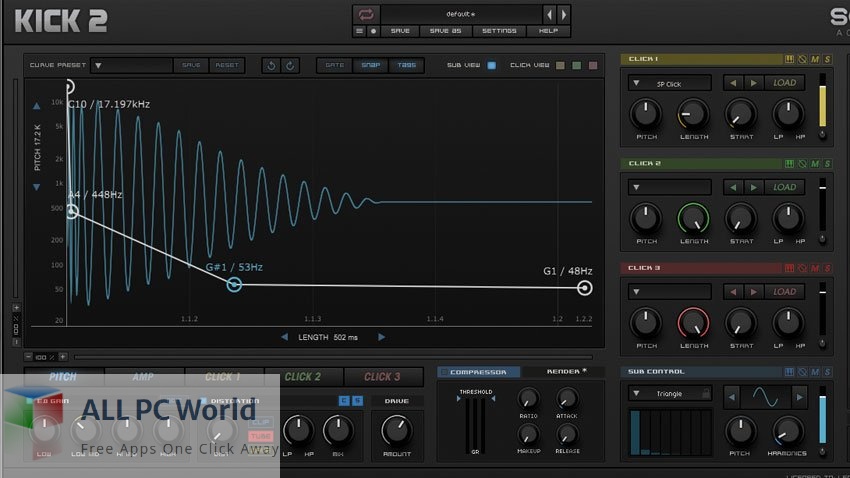Toggle the GATE button
The width and height of the screenshot is (850, 478).
pos(334,65)
